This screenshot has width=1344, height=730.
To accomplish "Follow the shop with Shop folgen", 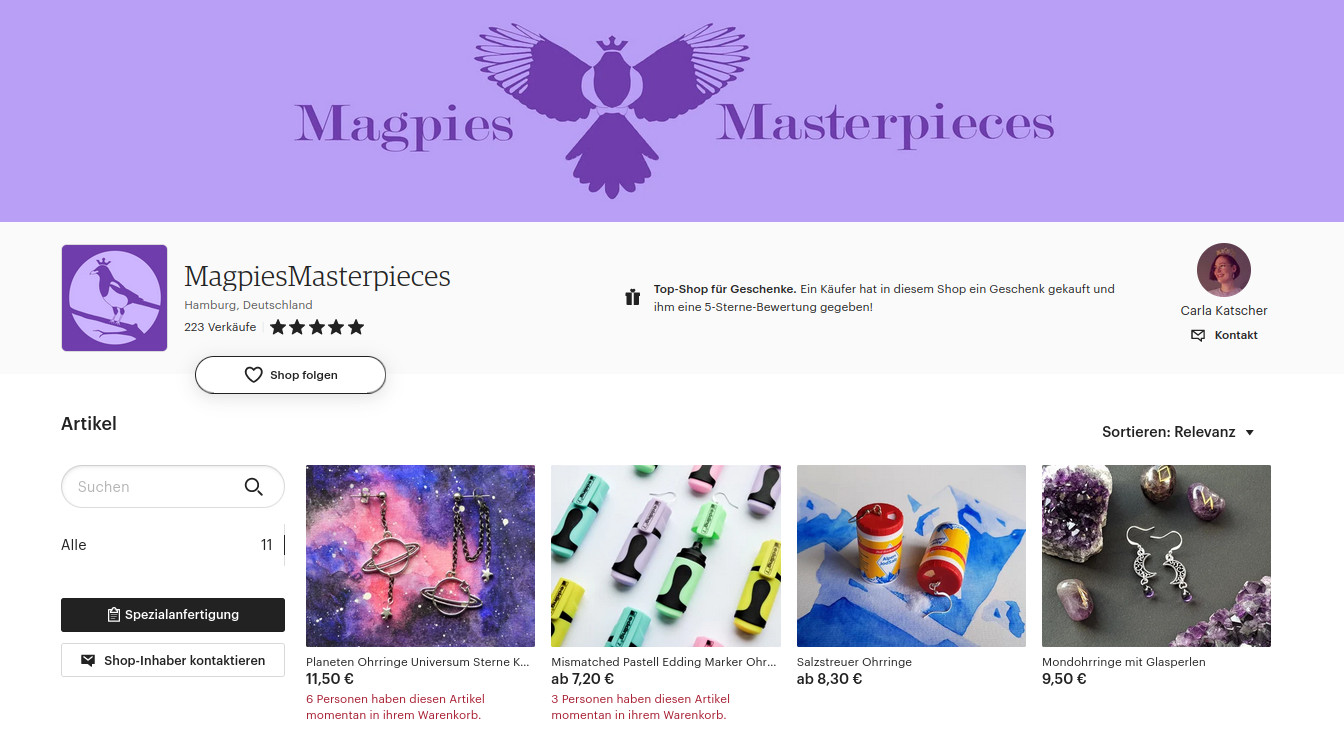I will (x=290, y=375).
